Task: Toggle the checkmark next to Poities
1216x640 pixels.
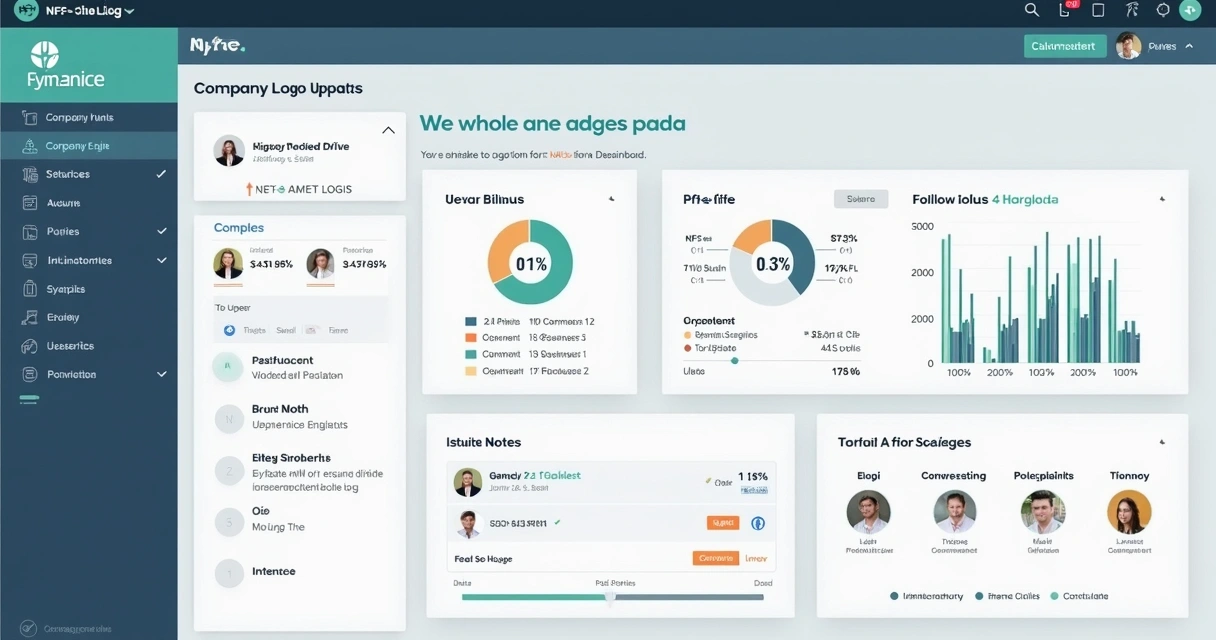Action: 161,231
